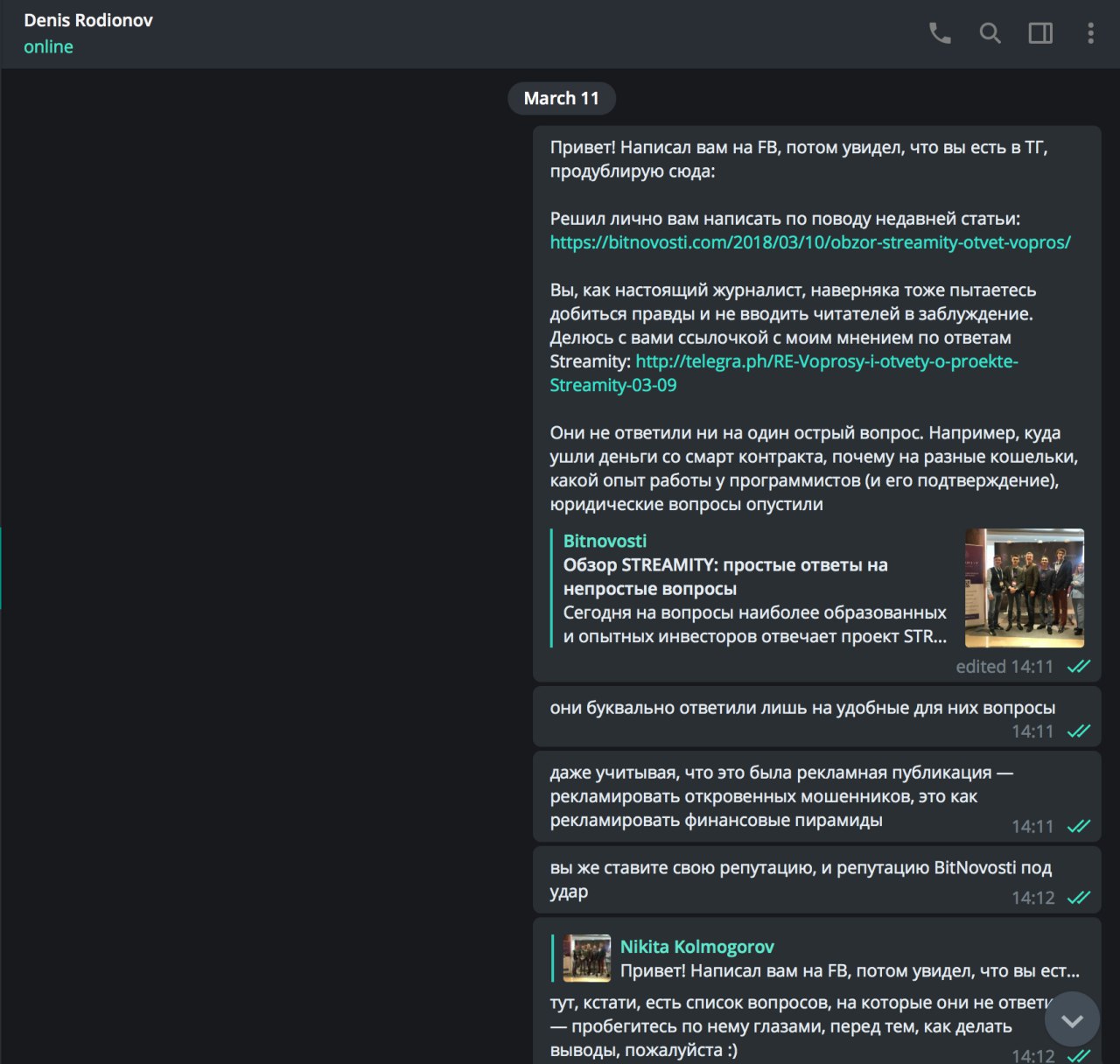Click read checkmarks on the "репутацию BitNovosti" message
This screenshot has height=1064, width=1120.
[1079, 898]
